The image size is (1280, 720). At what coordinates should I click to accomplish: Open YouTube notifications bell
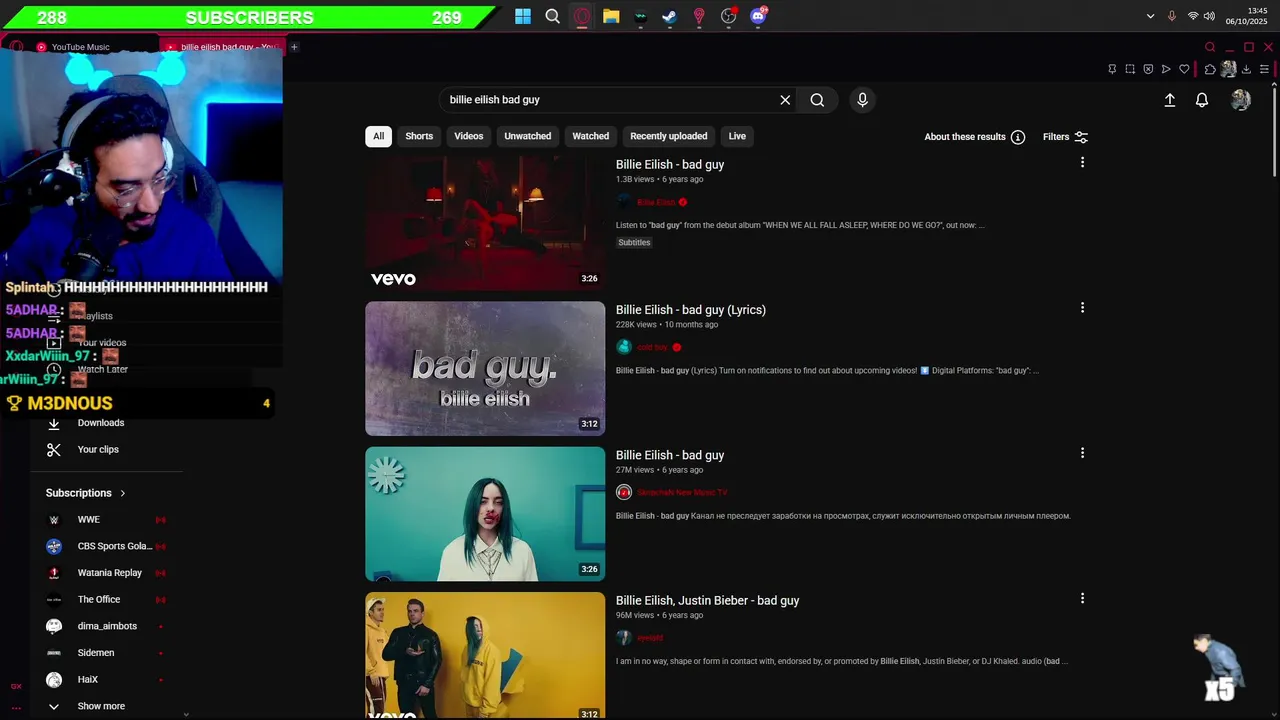pyautogui.click(x=1202, y=100)
